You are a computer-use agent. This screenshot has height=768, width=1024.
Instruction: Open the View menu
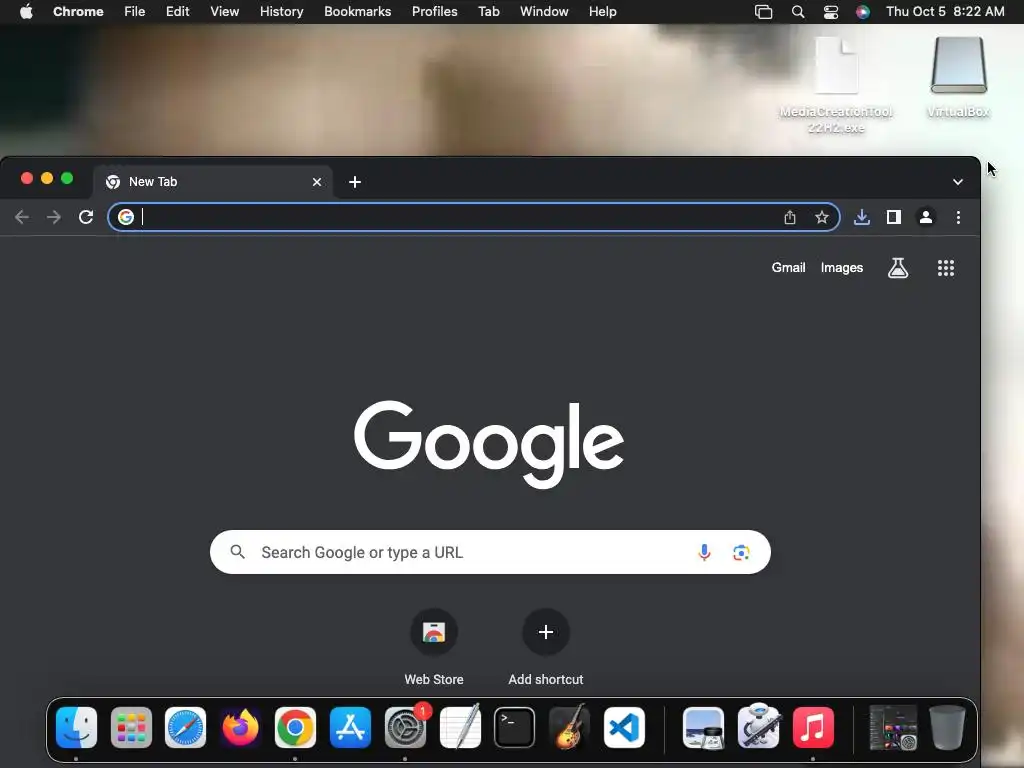tap(225, 12)
